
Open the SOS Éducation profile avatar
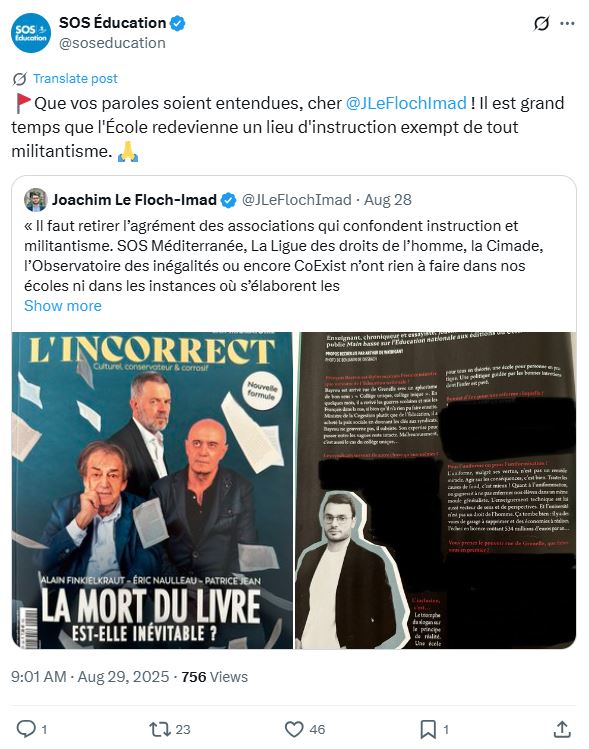click(31, 33)
